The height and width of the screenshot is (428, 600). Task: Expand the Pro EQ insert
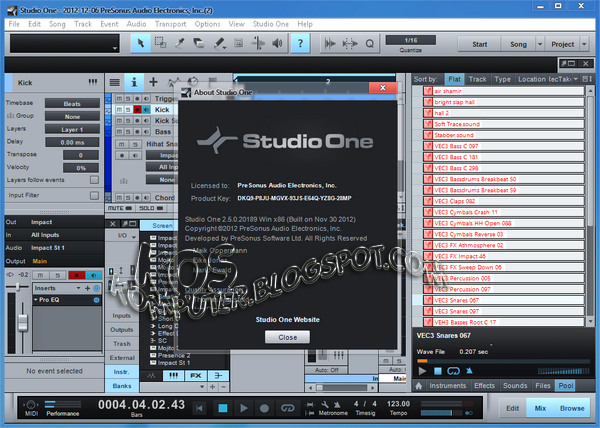coord(36,300)
